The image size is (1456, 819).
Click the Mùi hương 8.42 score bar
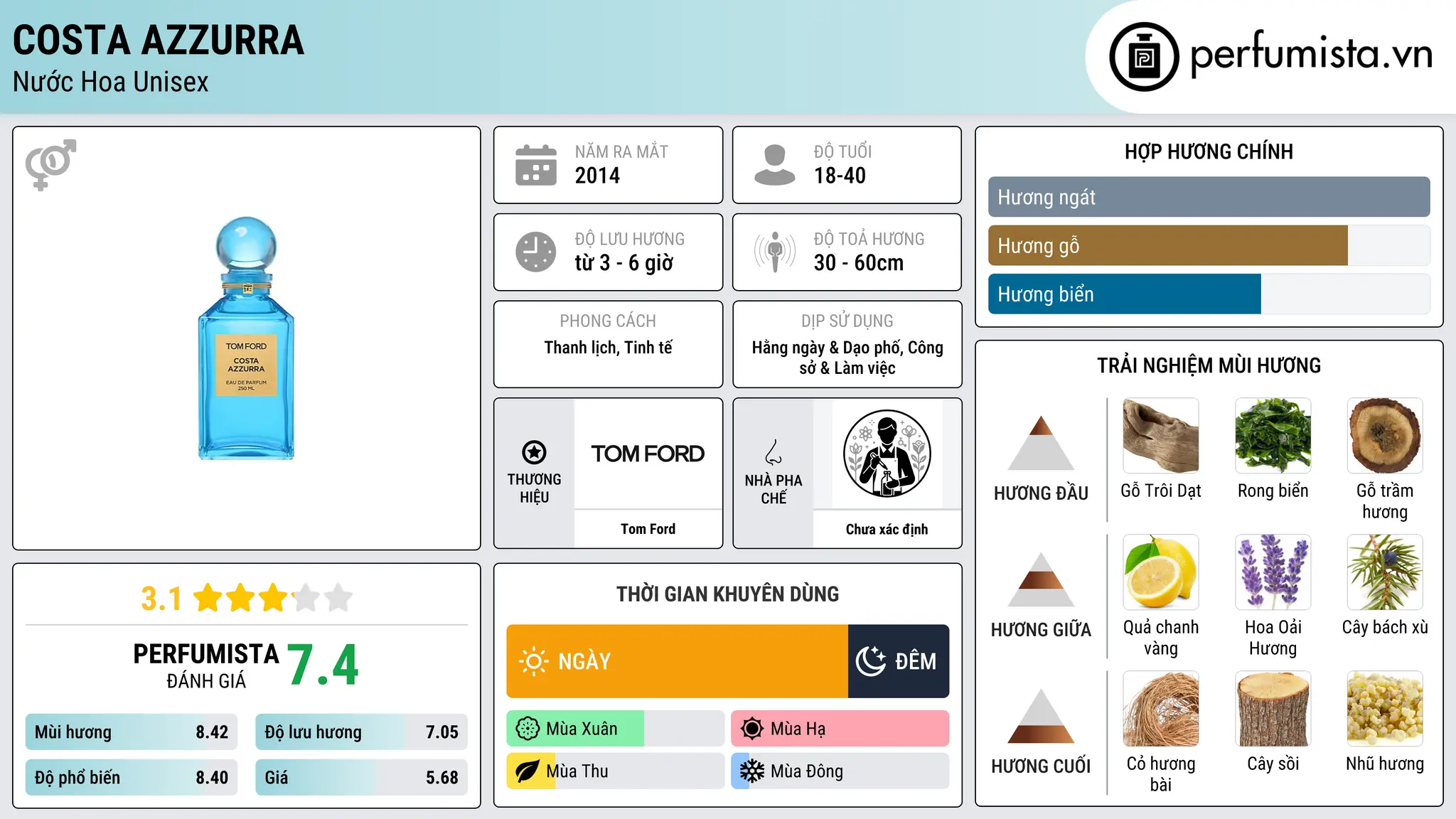coord(132,732)
